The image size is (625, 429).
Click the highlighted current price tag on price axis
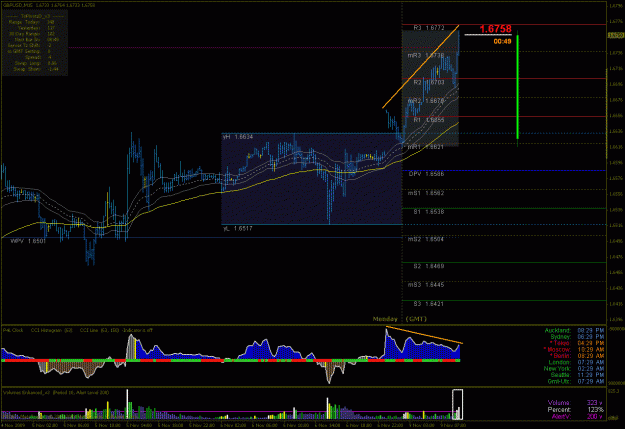click(616, 35)
